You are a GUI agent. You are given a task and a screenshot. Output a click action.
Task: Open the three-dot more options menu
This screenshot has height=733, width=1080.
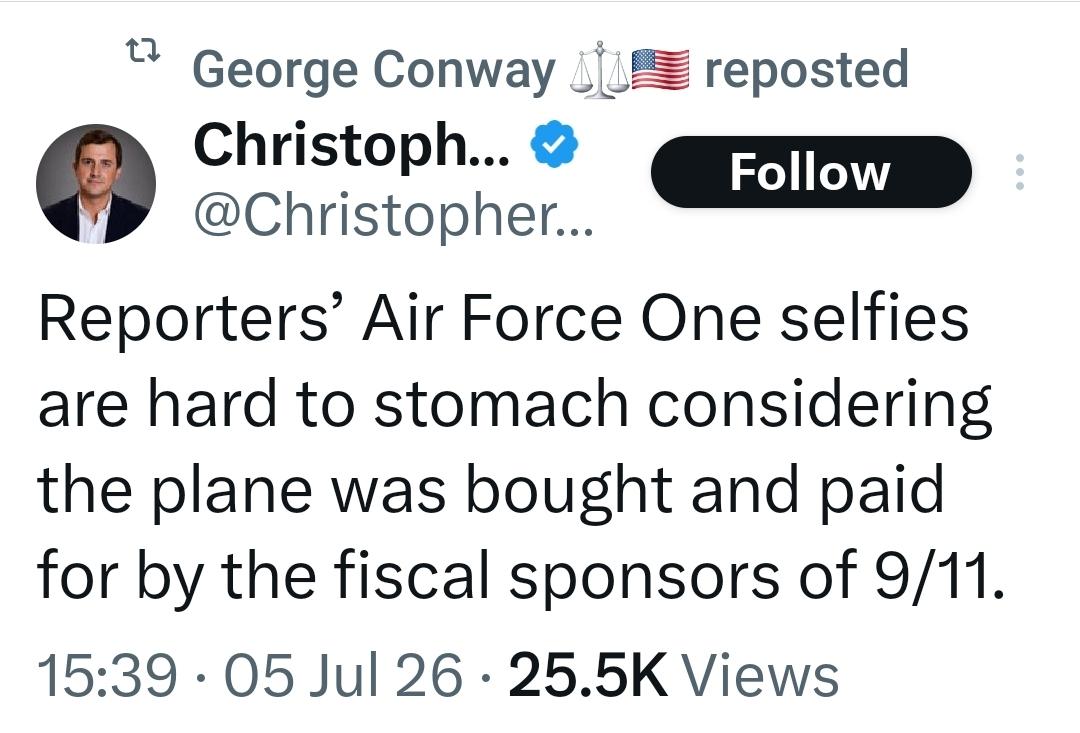[x=1019, y=172]
